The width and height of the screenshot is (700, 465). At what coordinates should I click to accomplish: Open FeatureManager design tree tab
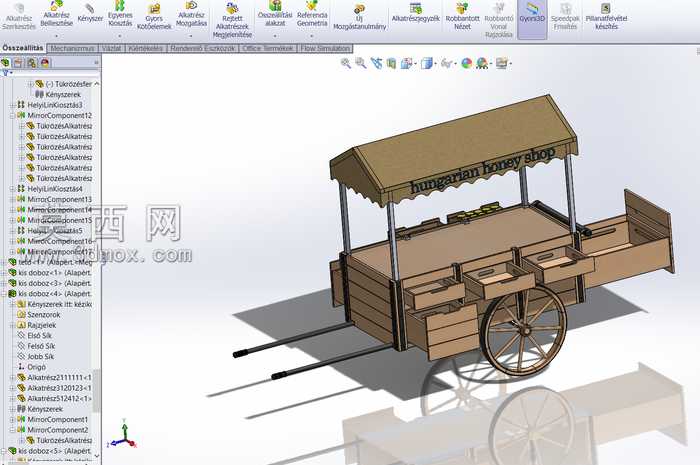[5, 63]
